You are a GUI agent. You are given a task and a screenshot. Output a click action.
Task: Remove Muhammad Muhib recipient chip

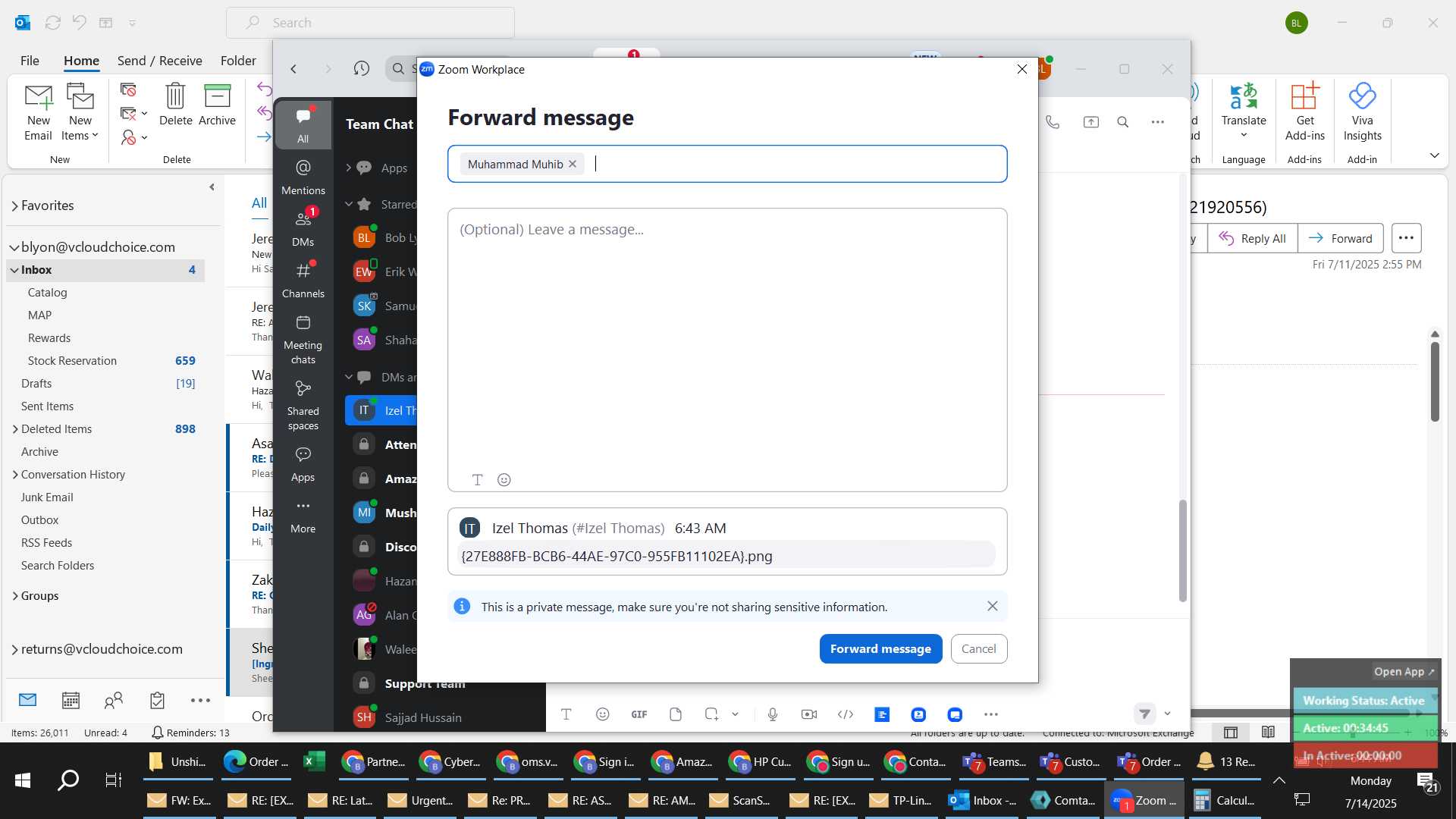573,165
